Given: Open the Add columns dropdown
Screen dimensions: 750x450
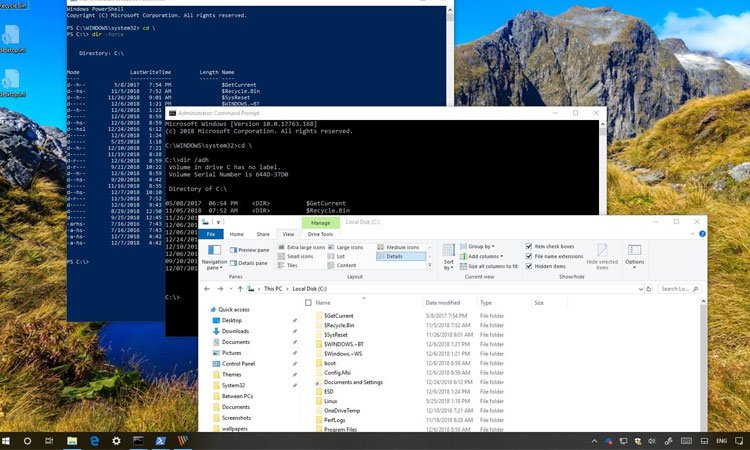Looking at the screenshot, I should [x=484, y=256].
